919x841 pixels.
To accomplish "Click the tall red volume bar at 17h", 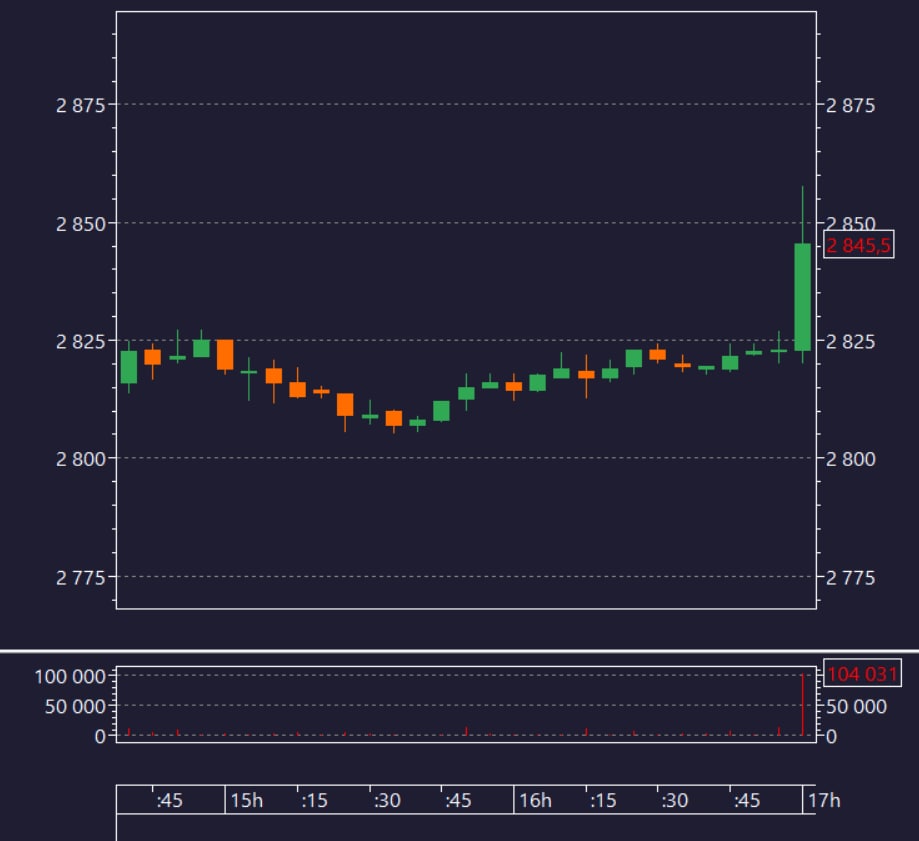I will click(802, 704).
